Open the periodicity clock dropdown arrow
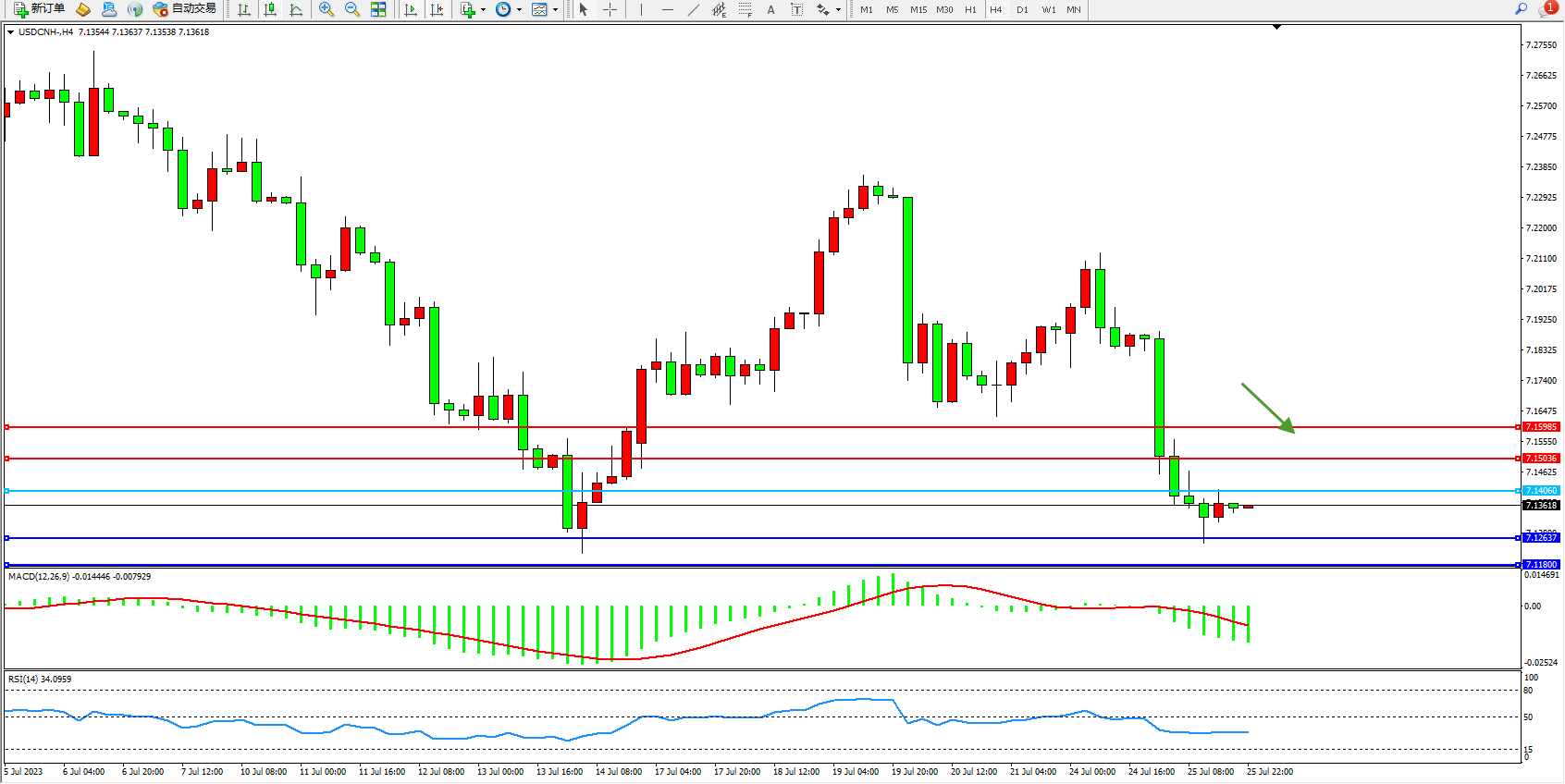Viewport: 1565px width, 784px height. (519, 10)
